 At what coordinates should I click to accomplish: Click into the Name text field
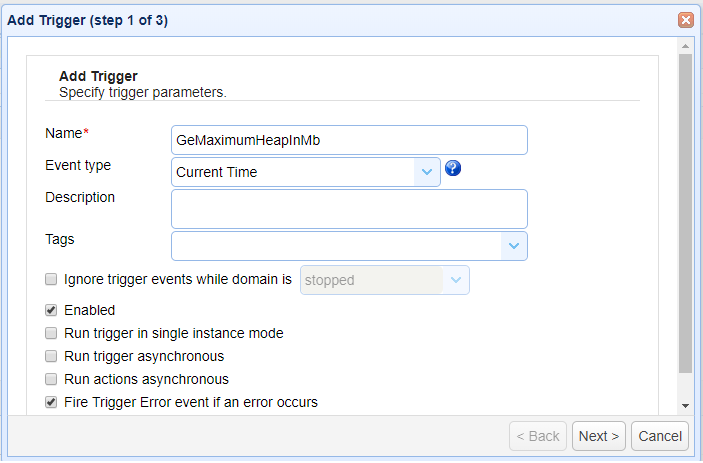coord(349,140)
